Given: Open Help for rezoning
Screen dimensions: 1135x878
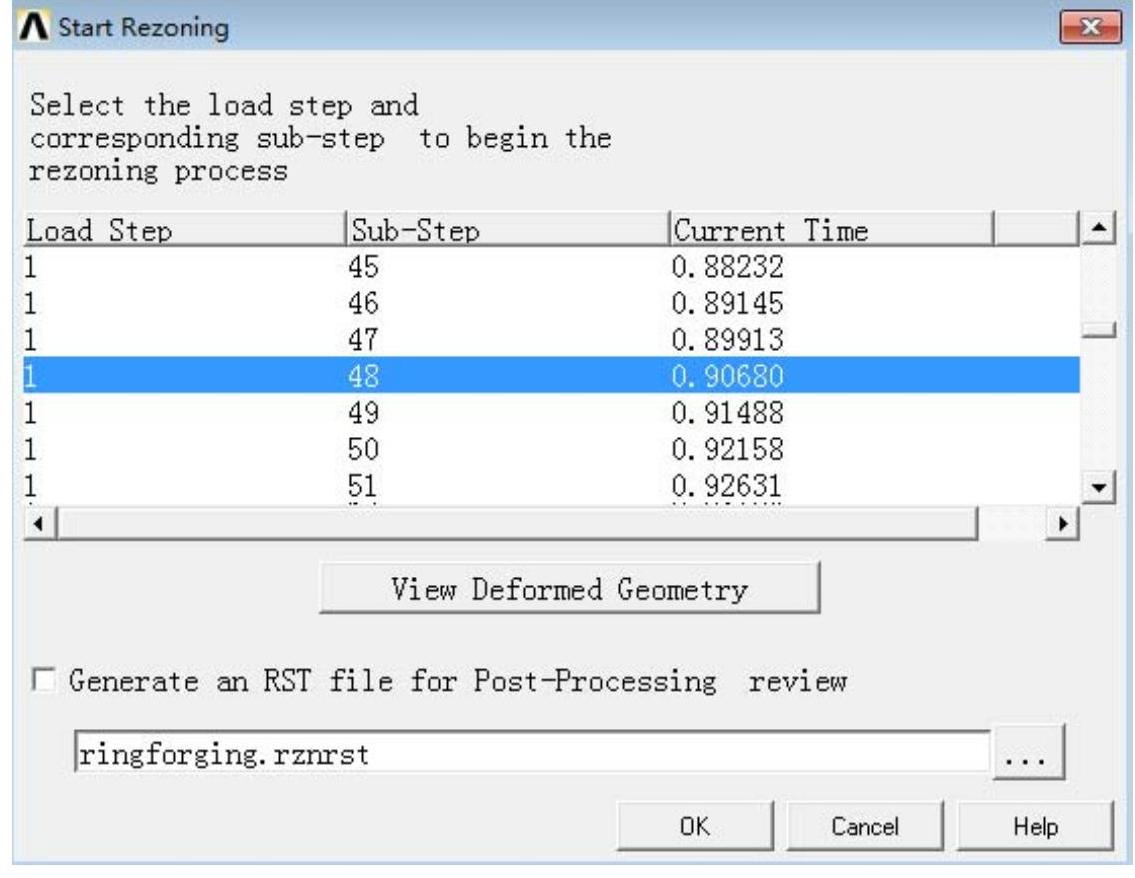Looking at the screenshot, I should tap(1034, 827).
